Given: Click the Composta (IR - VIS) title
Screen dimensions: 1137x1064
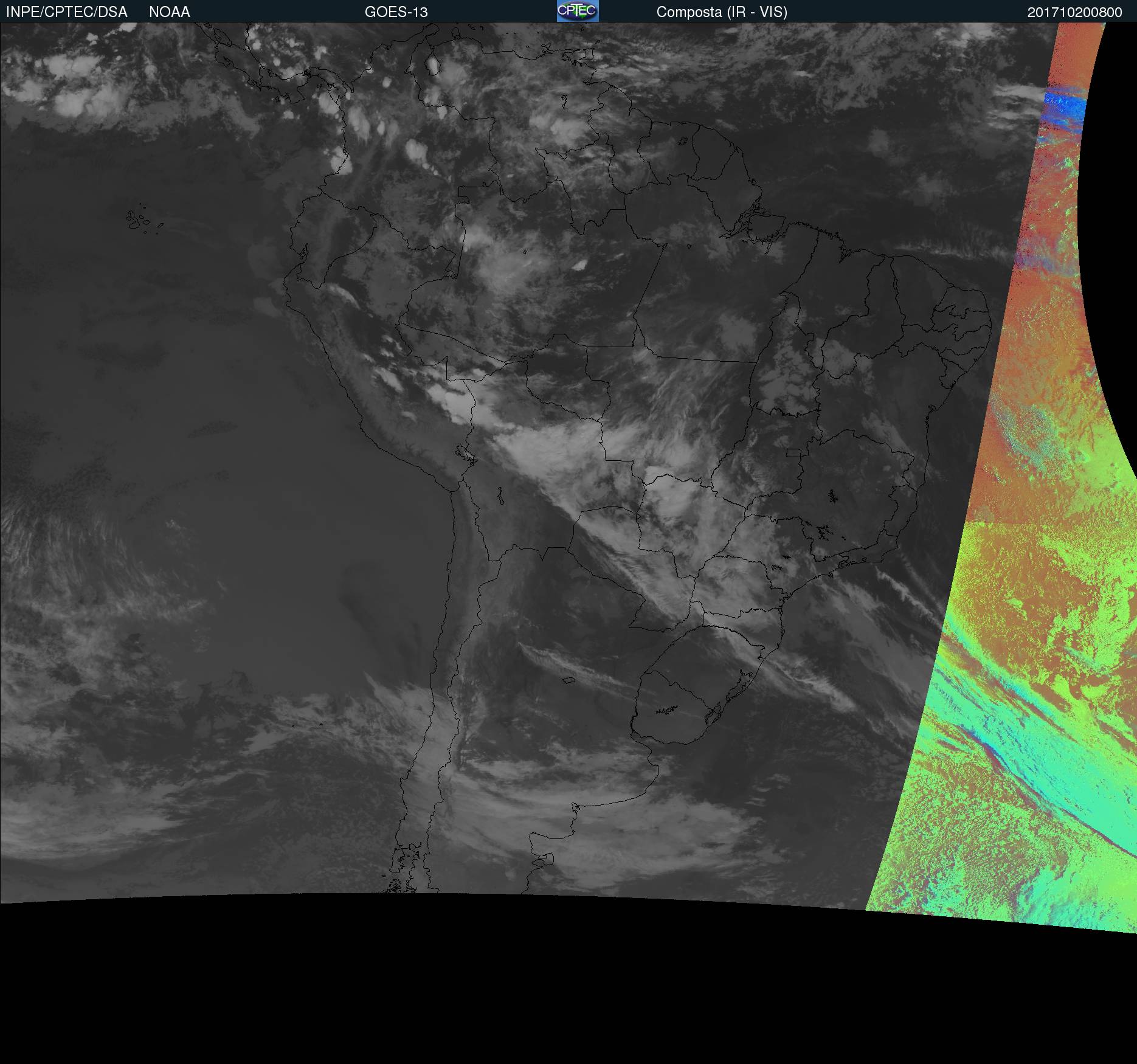Looking at the screenshot, I should [x=721, y=12].
